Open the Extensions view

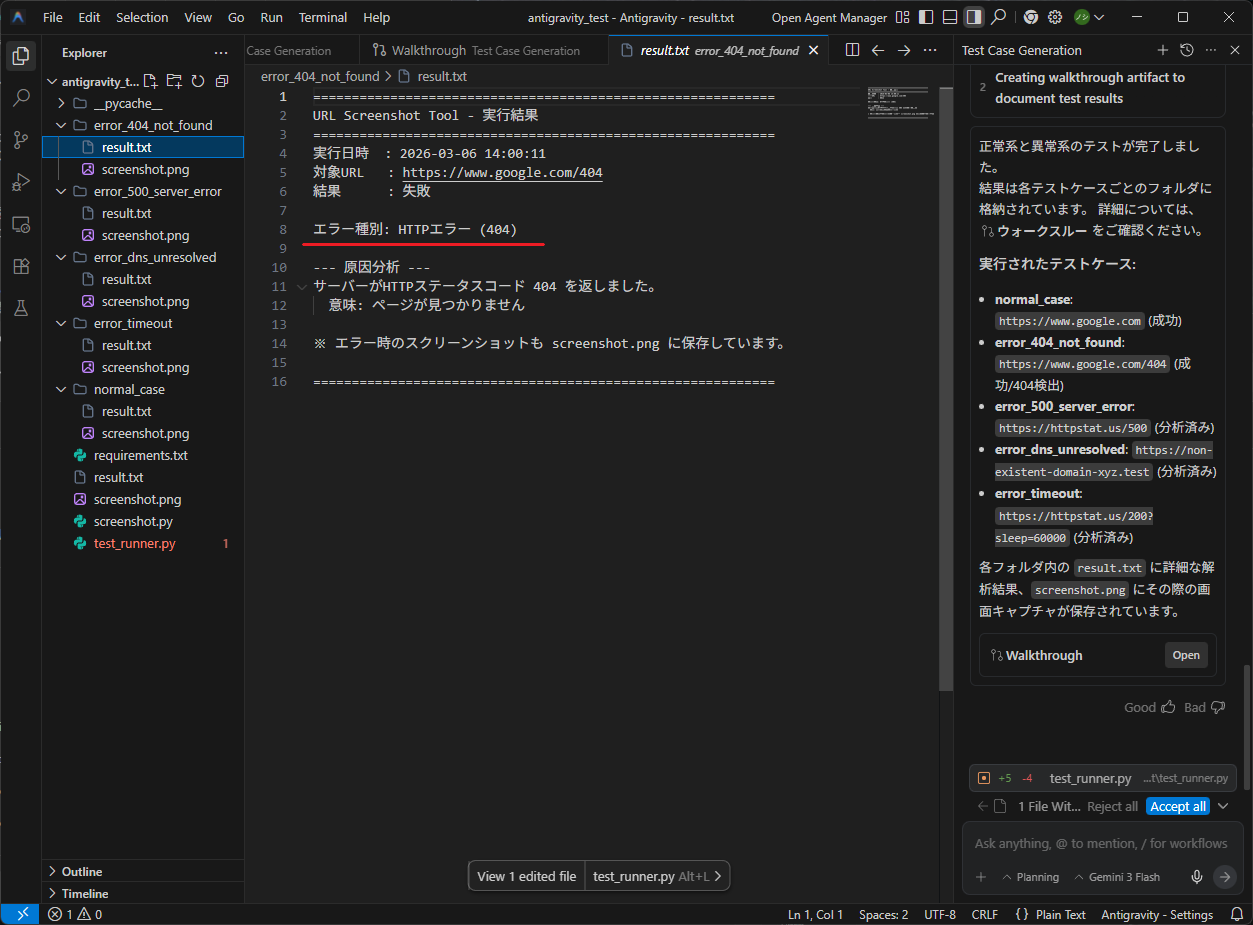[20, 266]
